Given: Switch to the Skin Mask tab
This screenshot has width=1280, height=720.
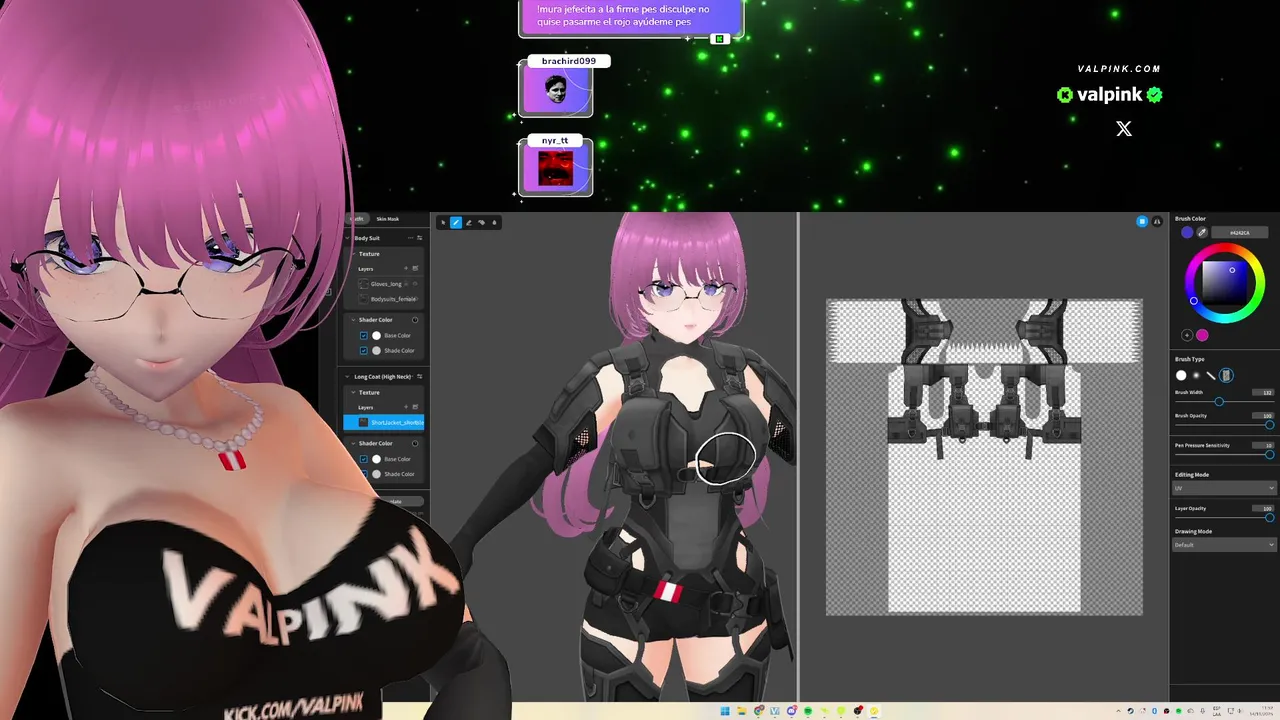Looking at the screenshot, I should pyautogui.click(x=387, y=219).
